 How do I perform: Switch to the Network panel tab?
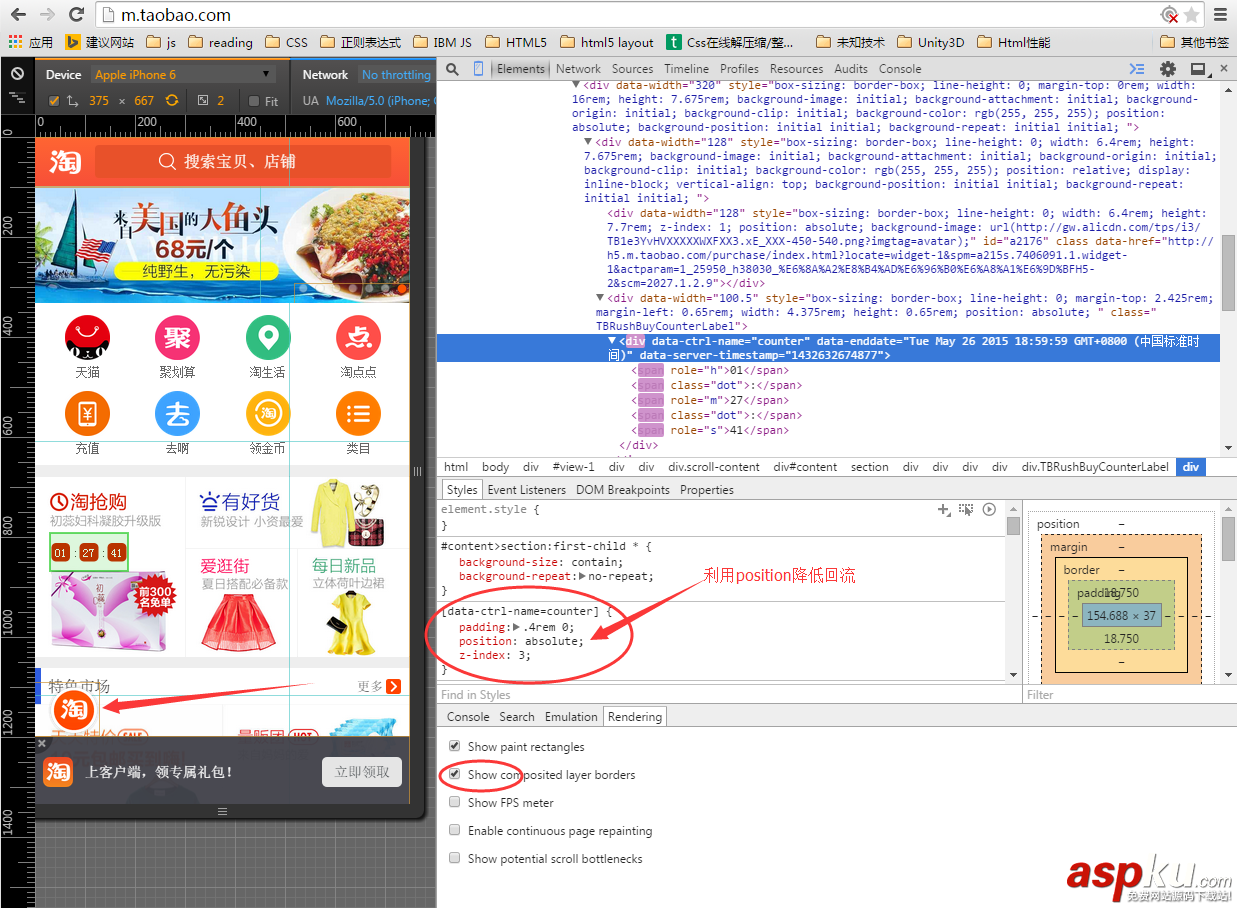578,69
